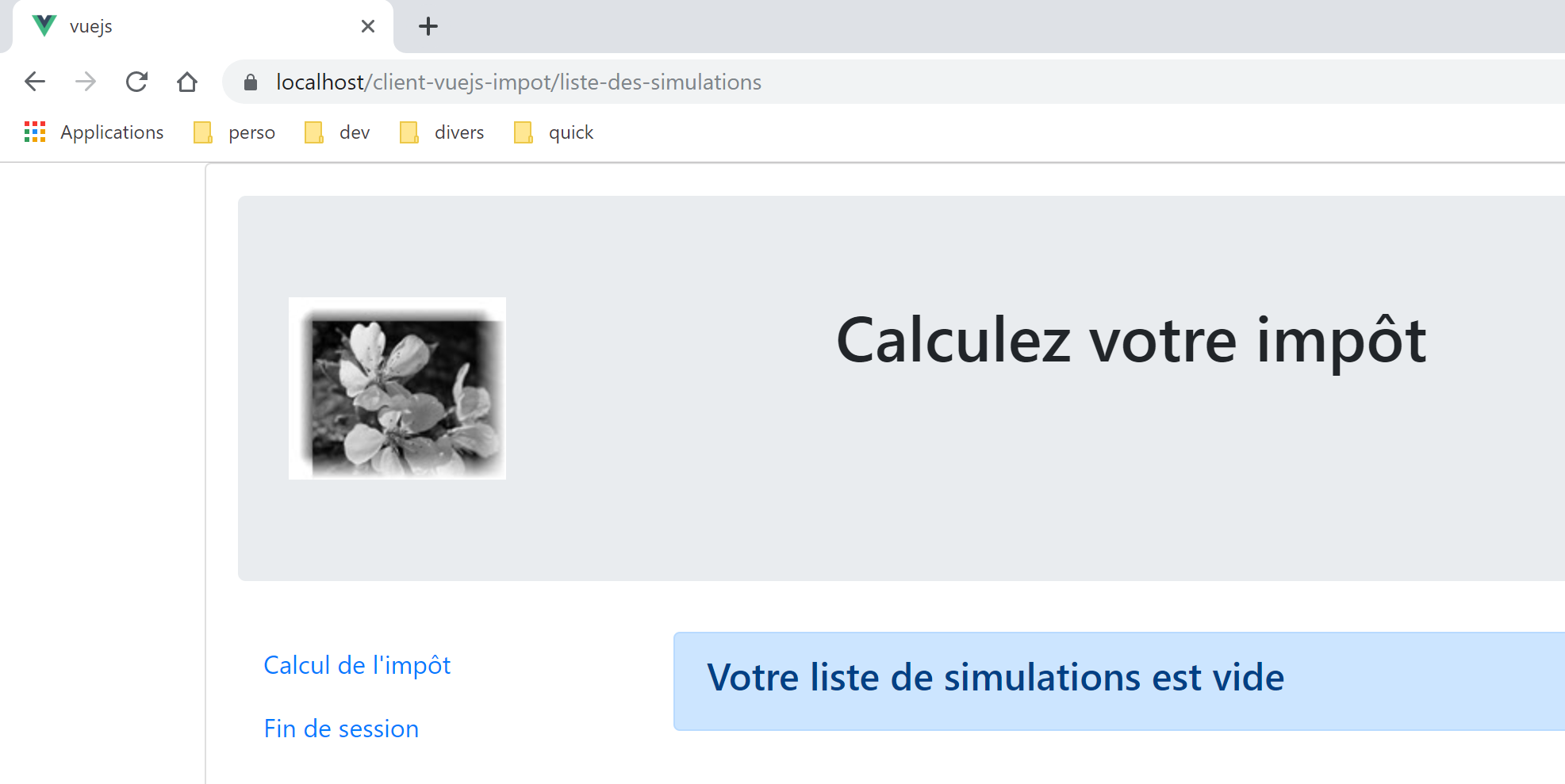The height and width of the screenshot is (784, 1565).
Task: Click the address bar URL
Action: (x=519, y=82)
